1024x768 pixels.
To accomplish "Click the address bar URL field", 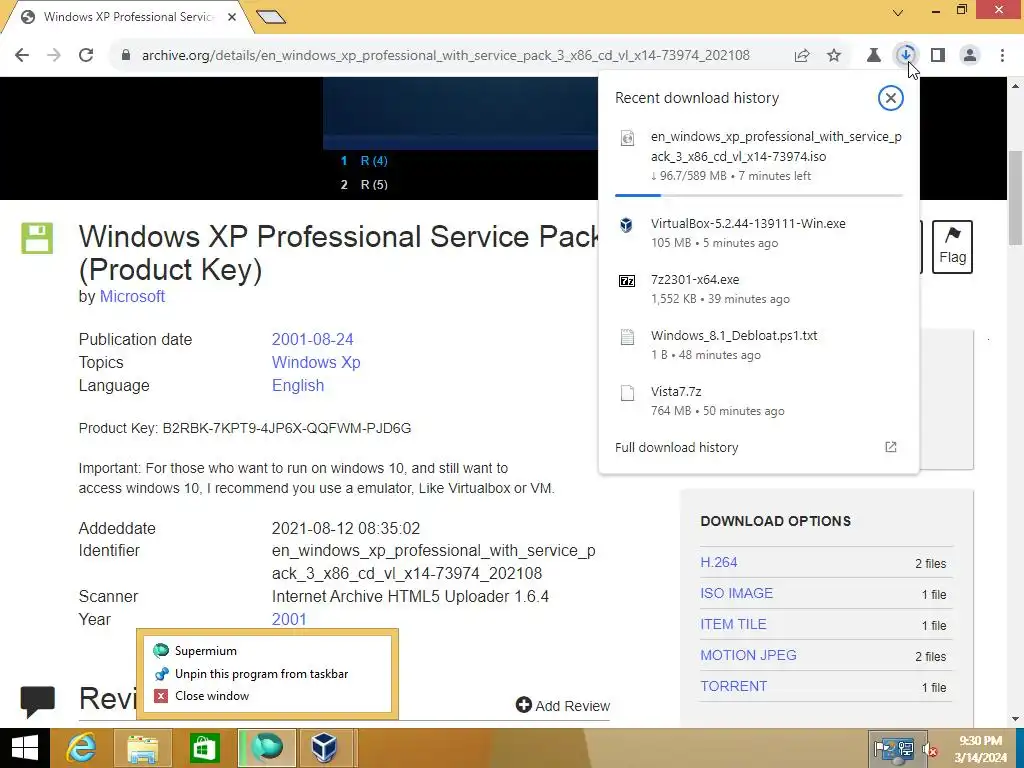I will pyautogui.click(x=445, y=56).
